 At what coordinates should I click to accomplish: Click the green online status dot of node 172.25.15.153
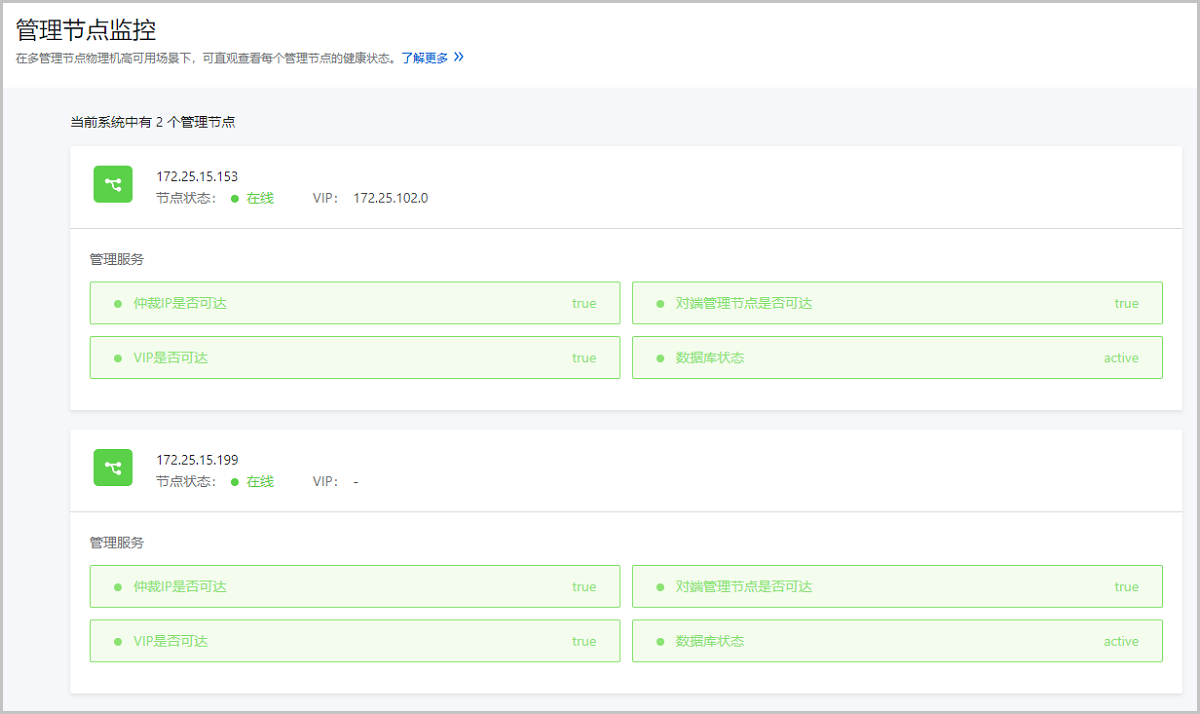(x=235, y=198)
